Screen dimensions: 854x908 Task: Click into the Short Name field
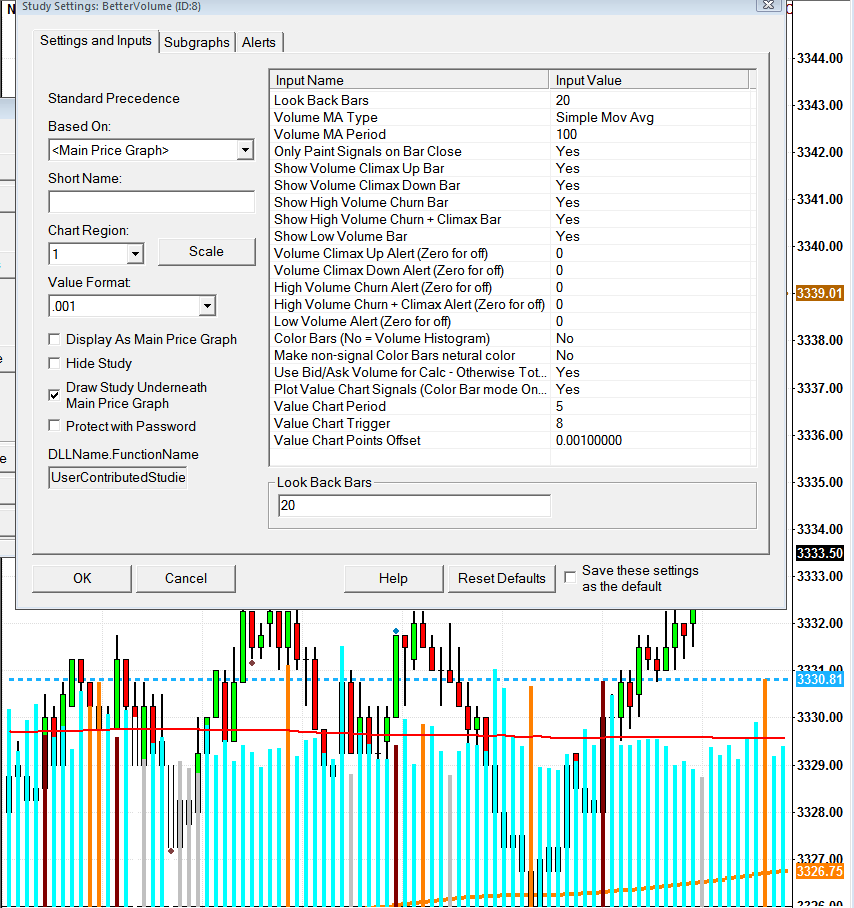pyautogui.click(x=151, y=202)
